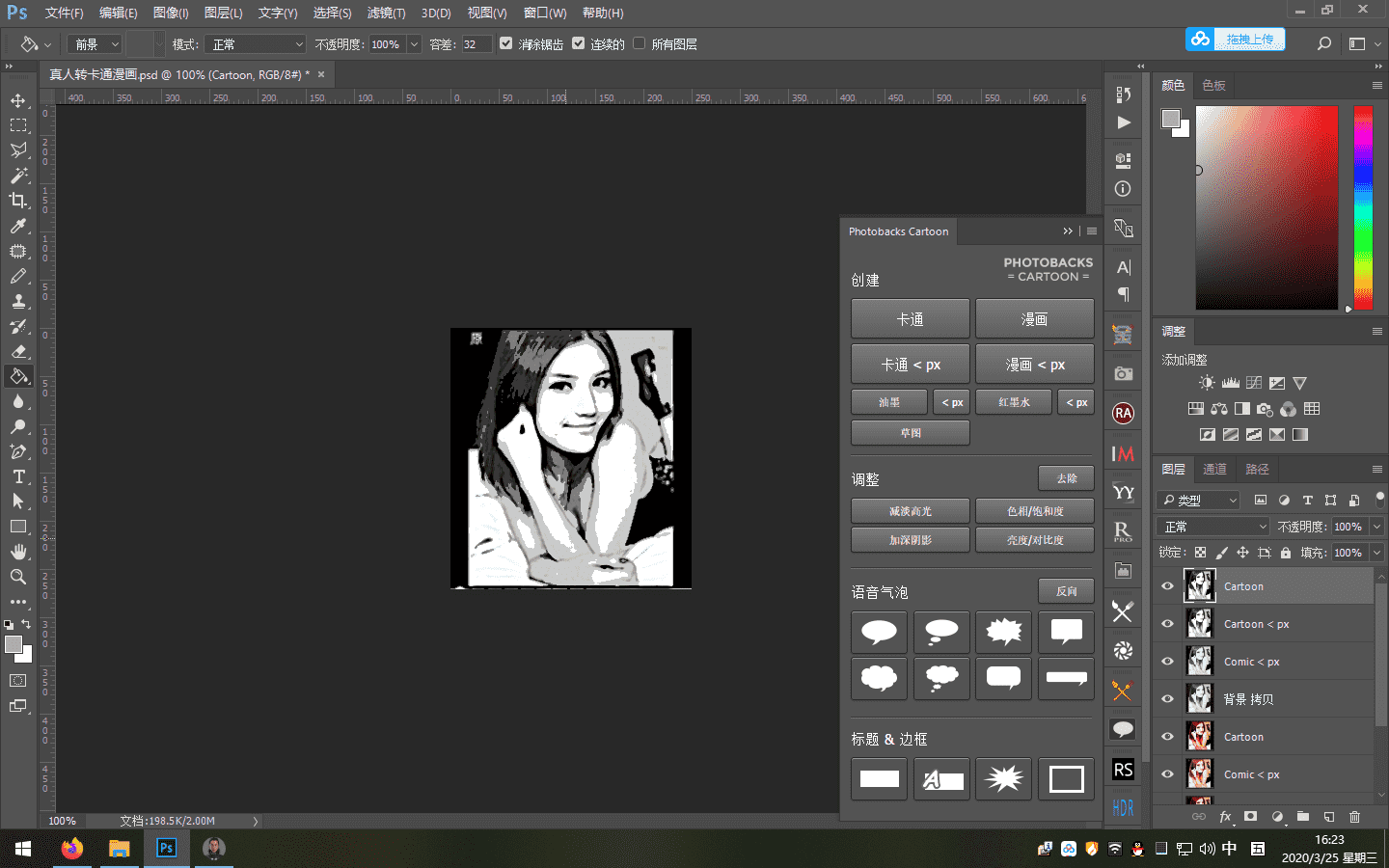Open the Layers blend mode 正常 dropdown
This screenshot has height=868, width=1389.
click(x=1213, y=527)
